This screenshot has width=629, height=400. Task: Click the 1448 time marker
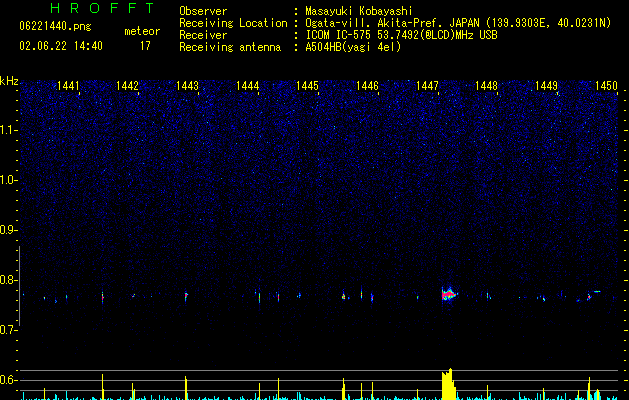tap(487, 86)
